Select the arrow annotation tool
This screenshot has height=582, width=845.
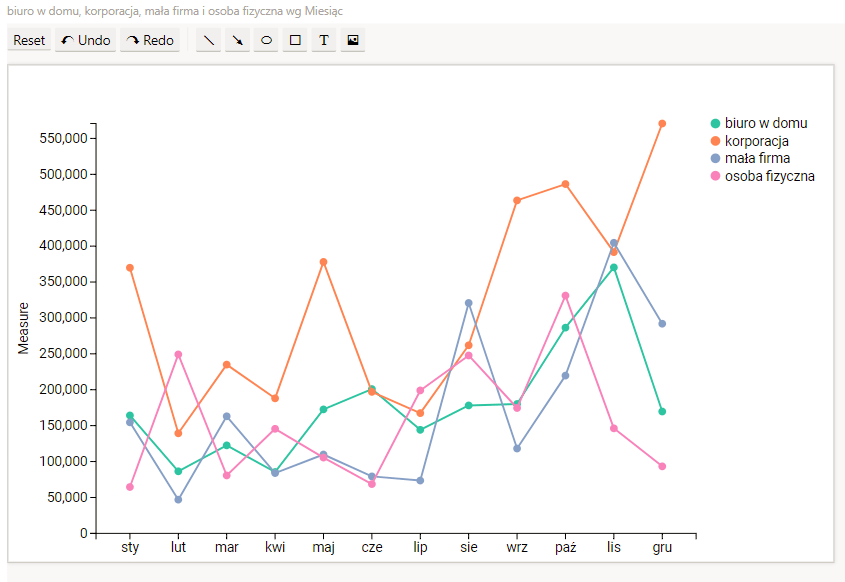point(238,41)
